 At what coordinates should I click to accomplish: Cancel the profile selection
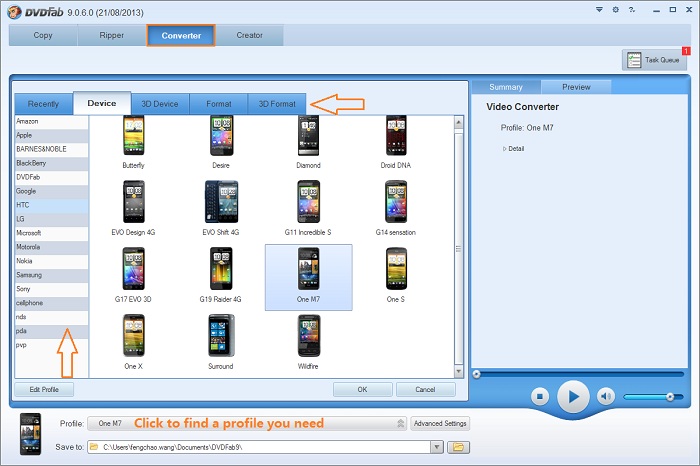tap(425, 389)
